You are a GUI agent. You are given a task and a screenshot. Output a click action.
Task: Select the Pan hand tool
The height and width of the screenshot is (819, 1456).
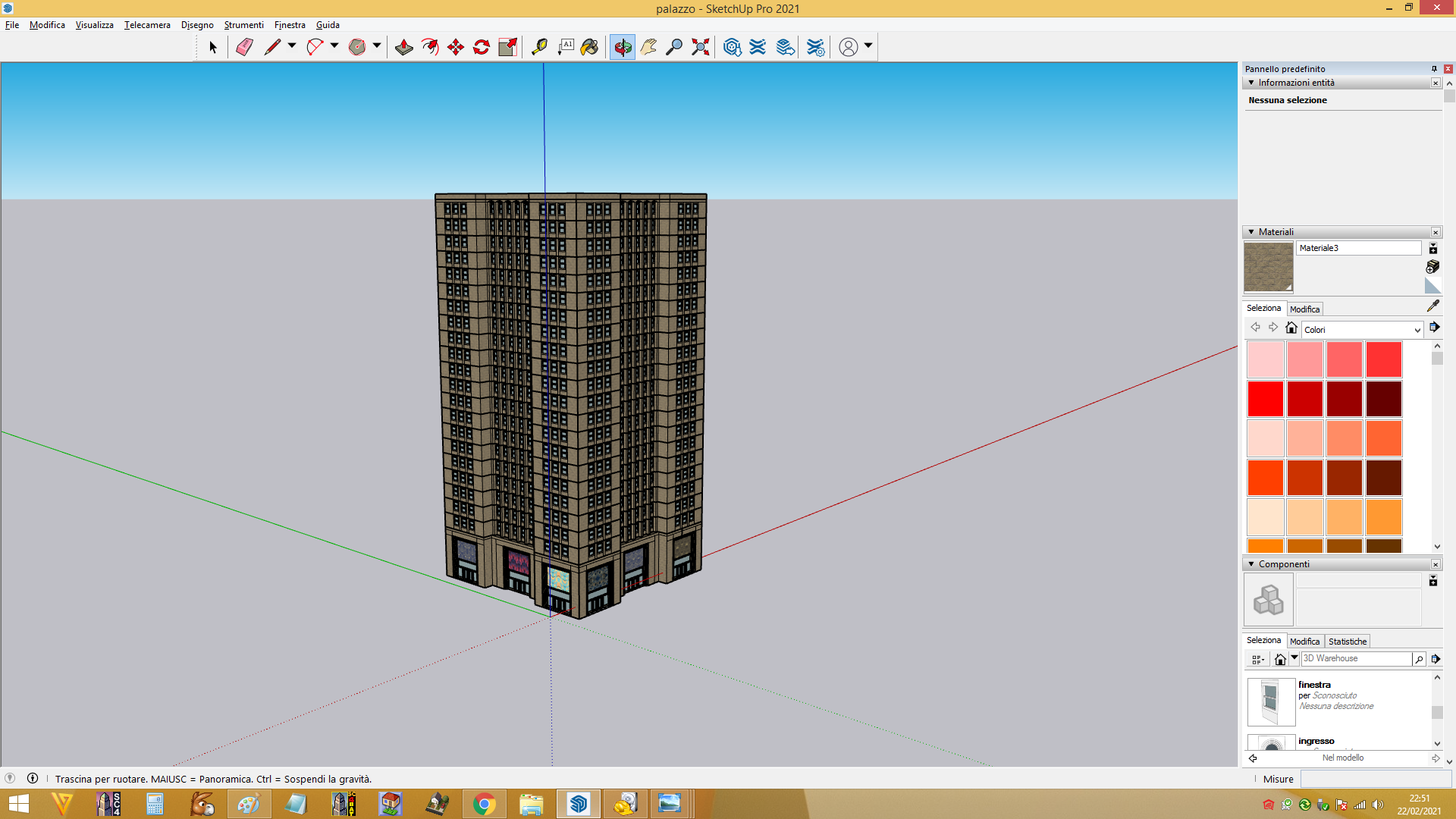(648, 47)
